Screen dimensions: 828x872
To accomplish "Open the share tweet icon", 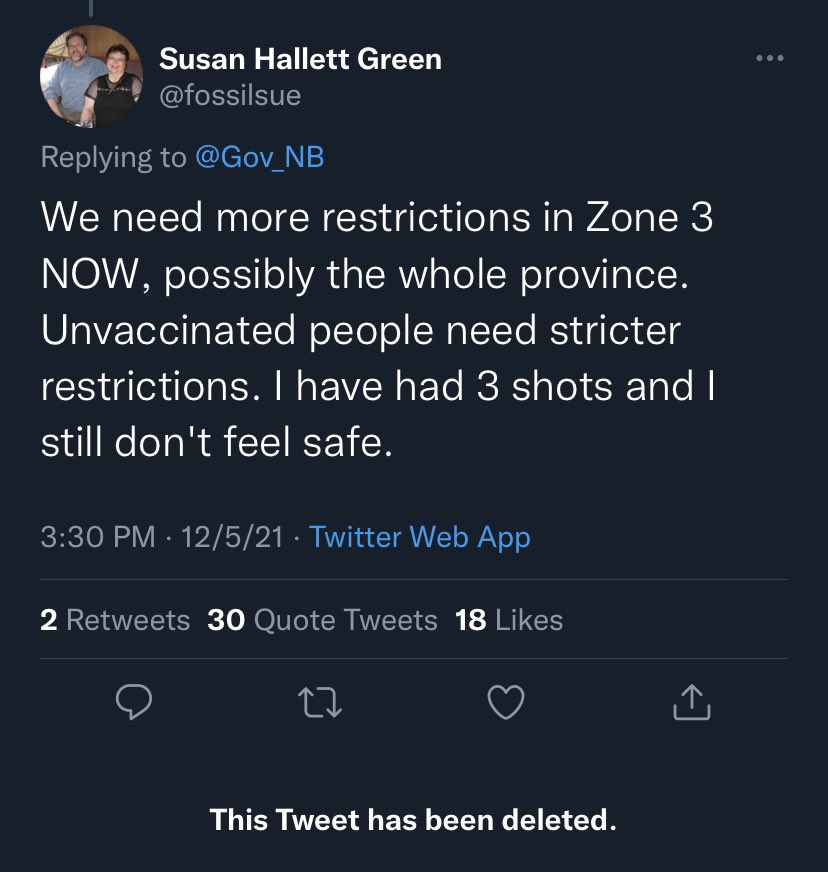I will pyautogui.click(x=692, y=705).
